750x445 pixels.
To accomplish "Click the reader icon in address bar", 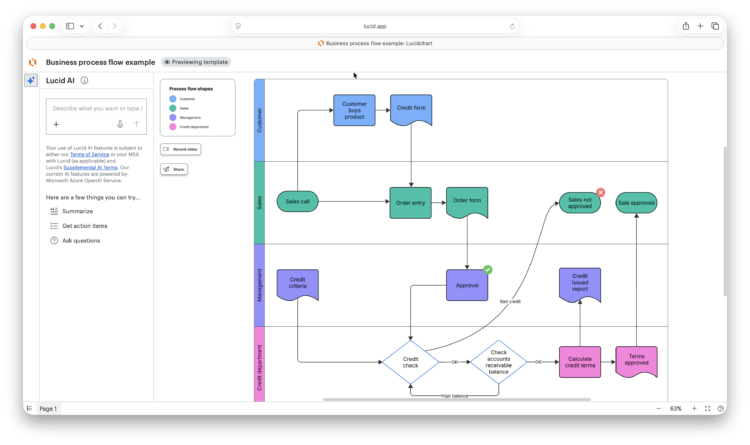I will tap(238, 26).
